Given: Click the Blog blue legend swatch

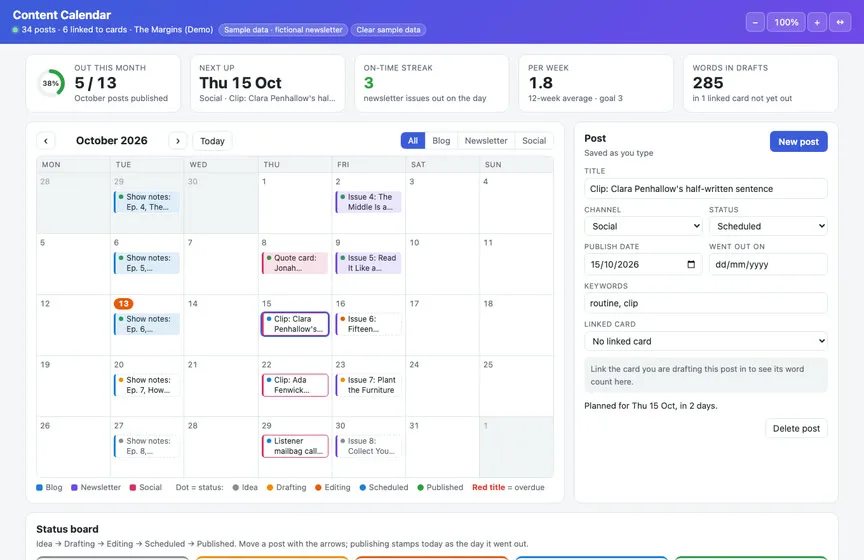Looking at the screenshot, I should click(39, 487).
